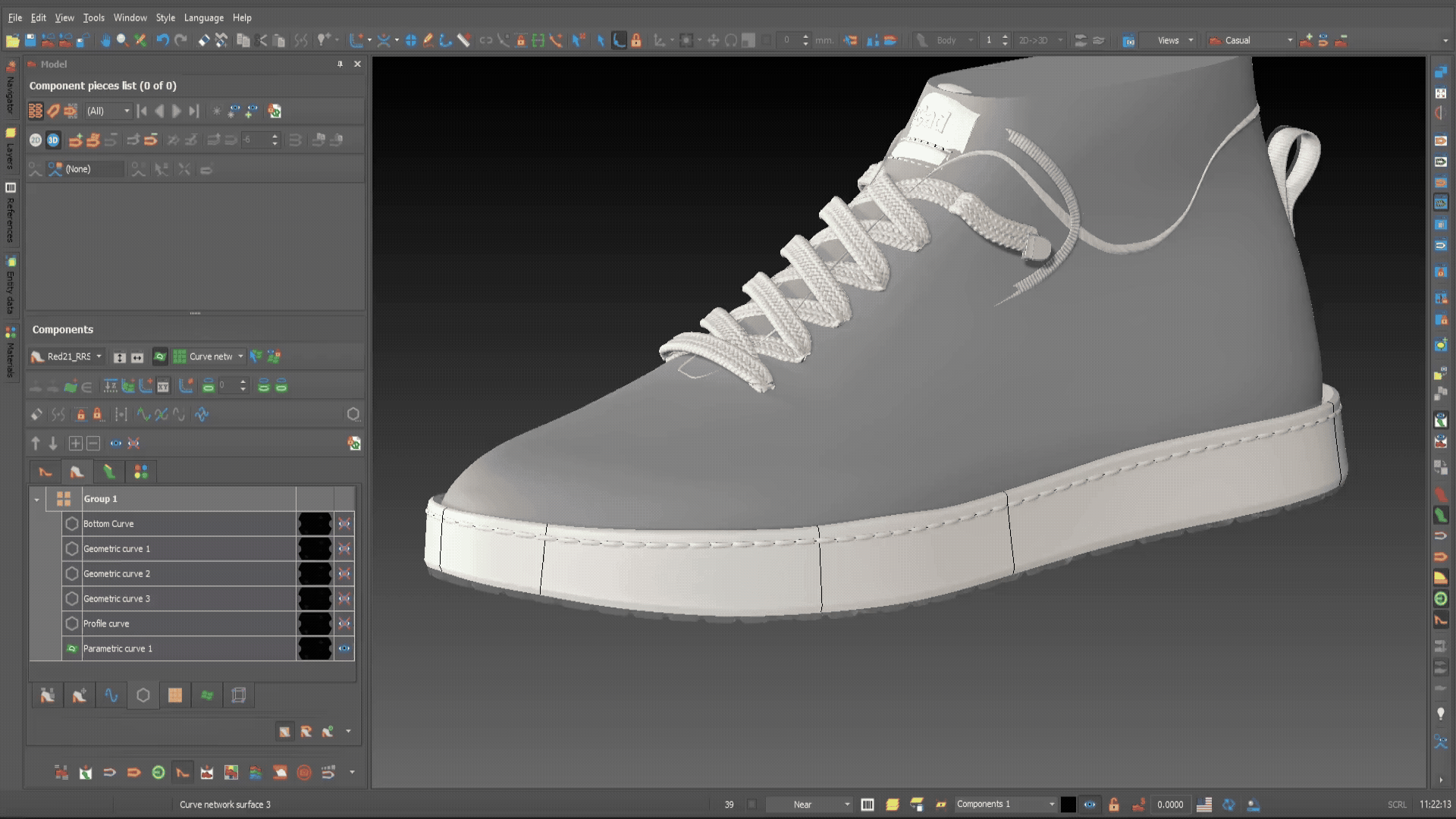Hide Parametric curve 1 using eye icon
Image resolution: width=1456 pixels, height=819 pixels.
click(x=344, y=649)
